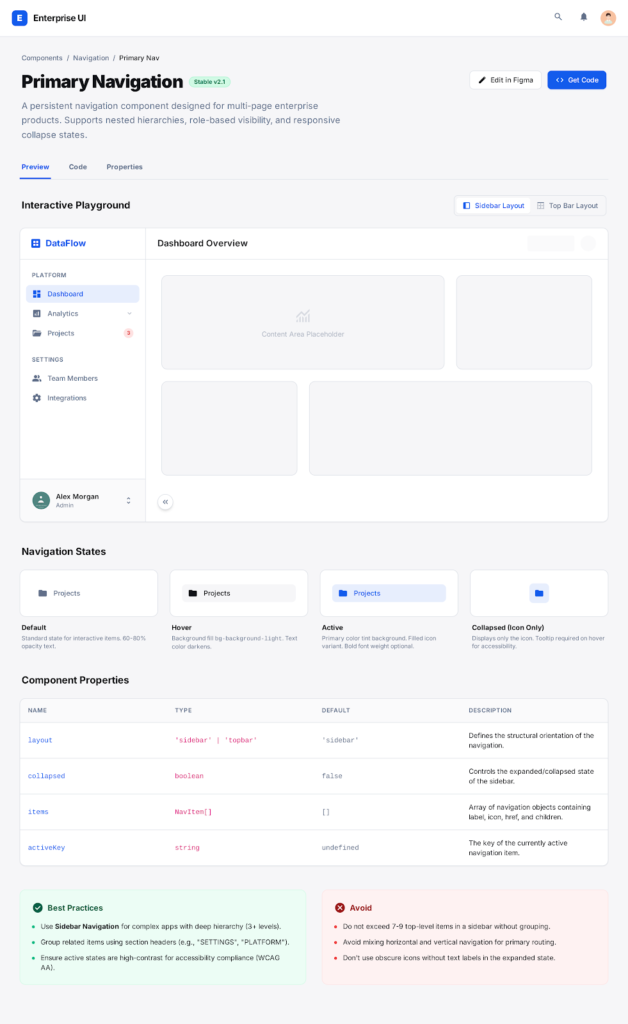628x1024 pixels.
Task: Click the collapsed icon-only Projects folder
Action: (539, 593)
